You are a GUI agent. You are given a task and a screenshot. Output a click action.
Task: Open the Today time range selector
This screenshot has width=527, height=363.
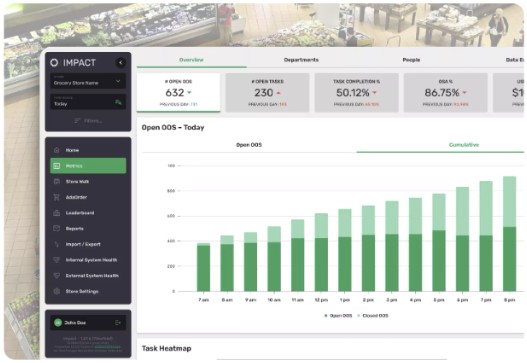(88, 102)
